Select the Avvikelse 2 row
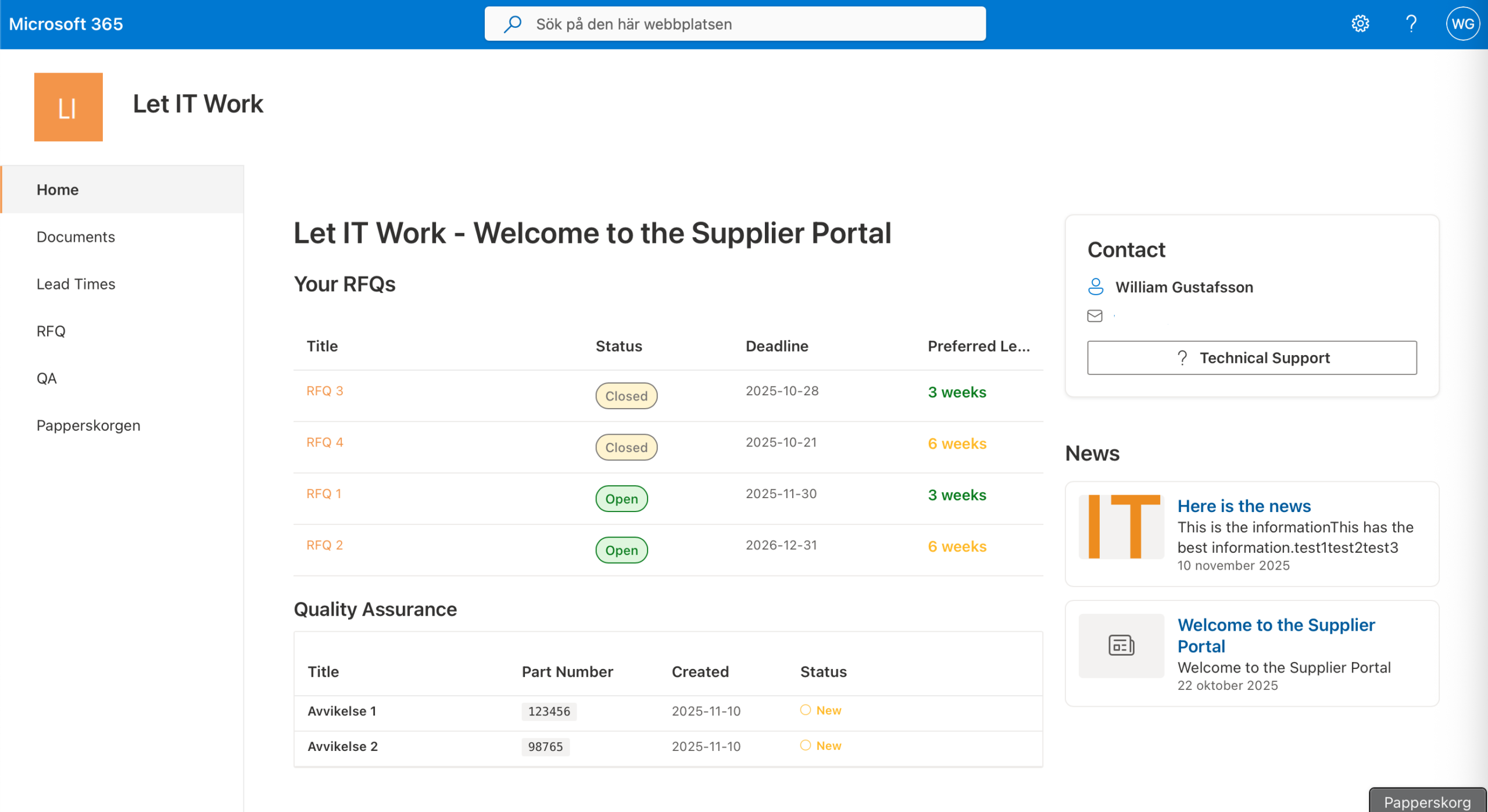 (x=342, y=746)
